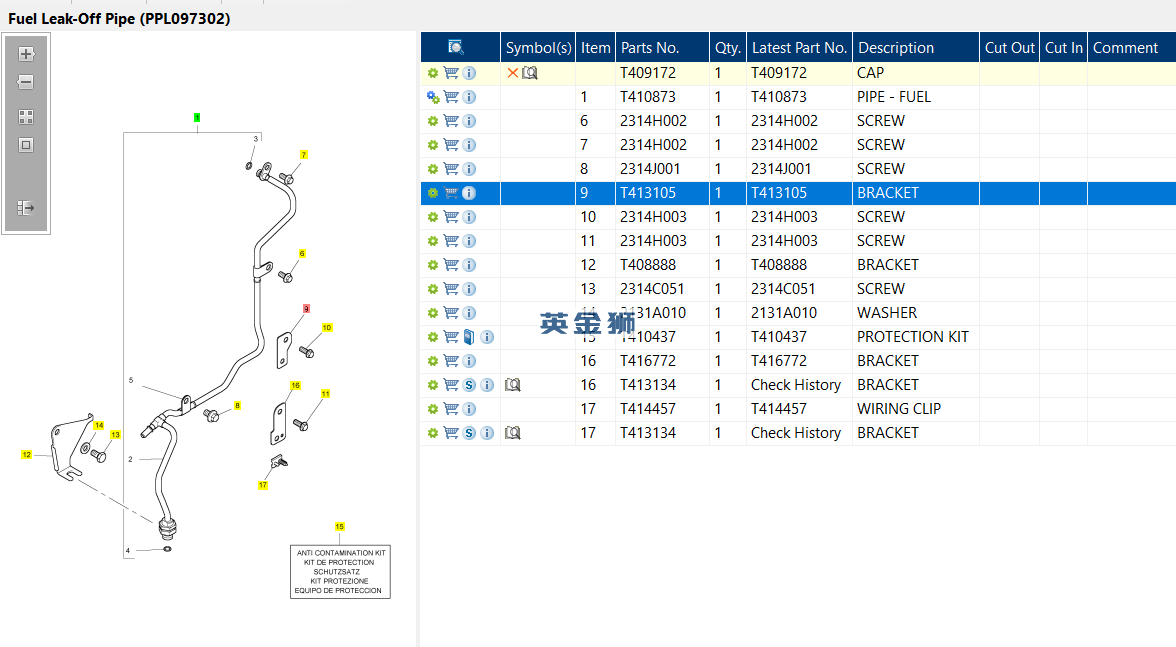The height and width of the screenshot is (647, 1176).
Task: Select highlighted red callout 9 in diagram
Action: (x=306, y=309)
